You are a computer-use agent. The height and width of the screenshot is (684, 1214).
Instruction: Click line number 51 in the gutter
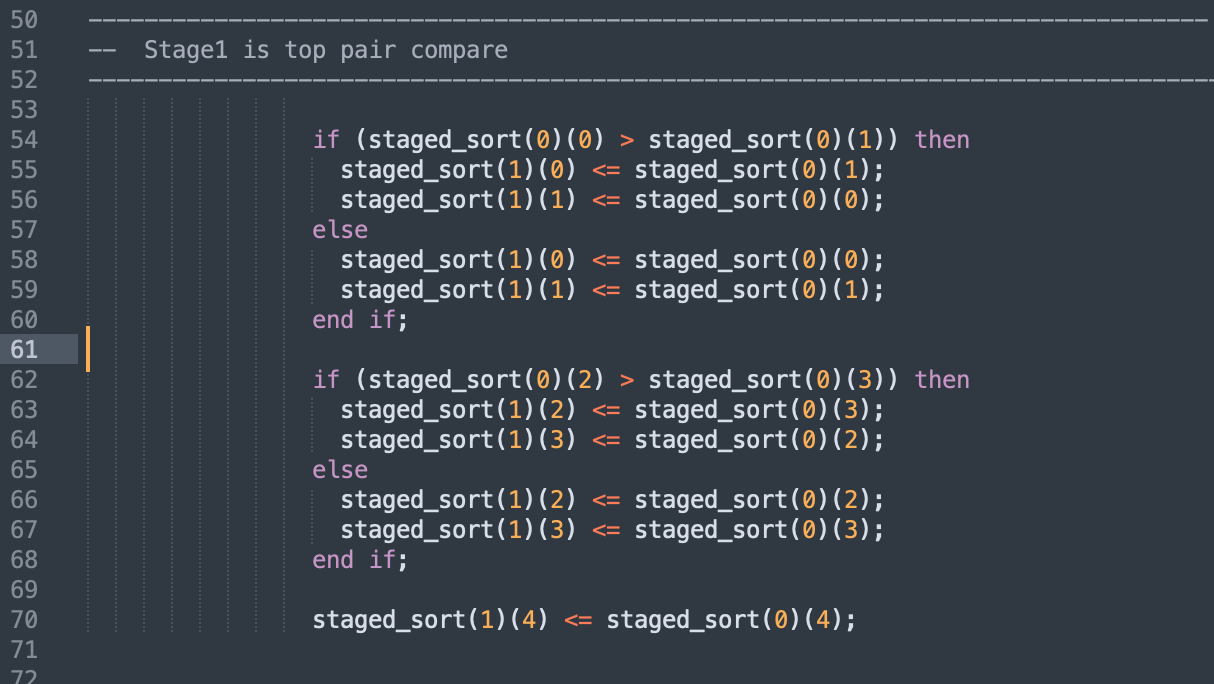[x=23, y=50]
